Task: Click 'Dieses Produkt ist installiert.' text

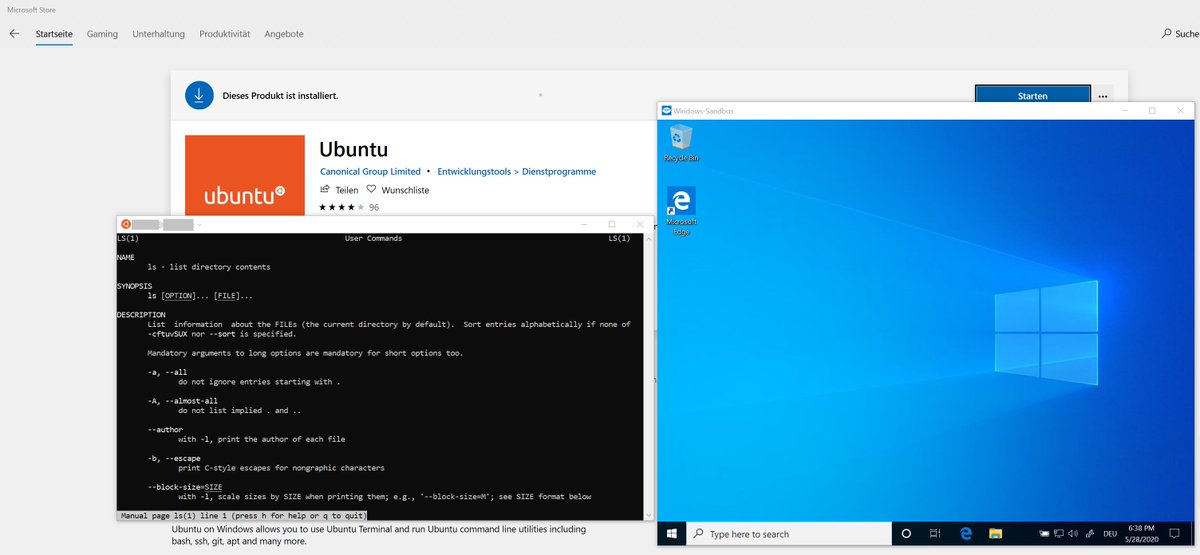Action: (280, 95)
